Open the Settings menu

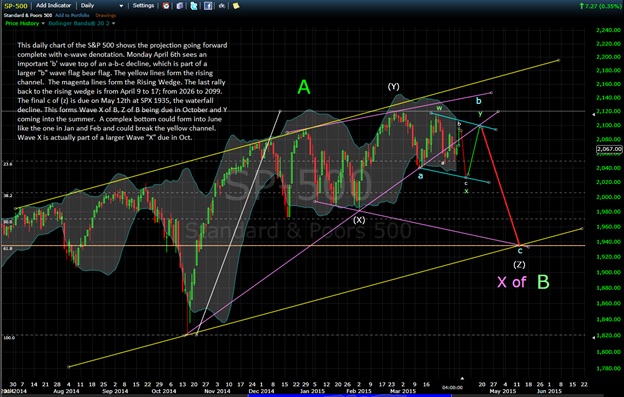[143, 6]
